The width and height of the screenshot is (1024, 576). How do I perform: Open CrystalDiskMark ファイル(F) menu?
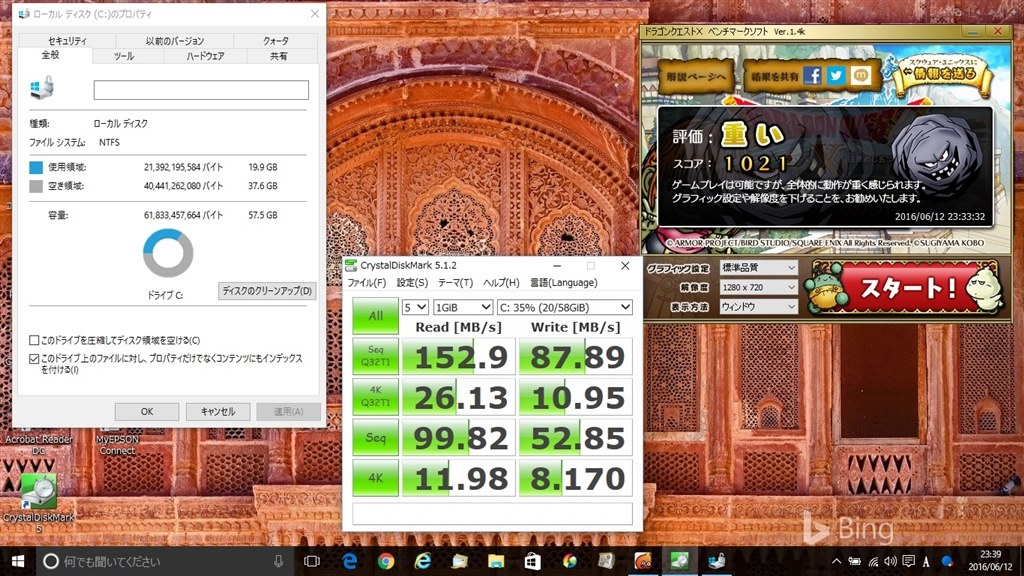[x=366, y=283]
